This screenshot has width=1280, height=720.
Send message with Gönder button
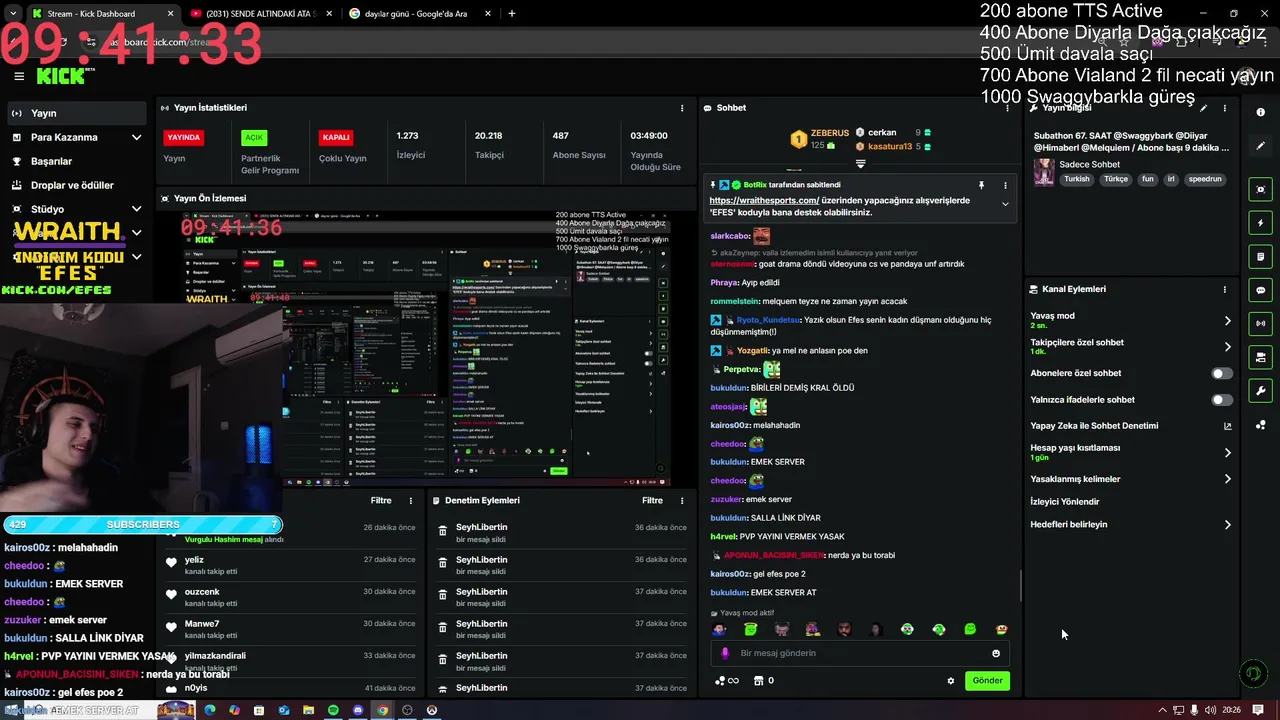coord(987,681)
